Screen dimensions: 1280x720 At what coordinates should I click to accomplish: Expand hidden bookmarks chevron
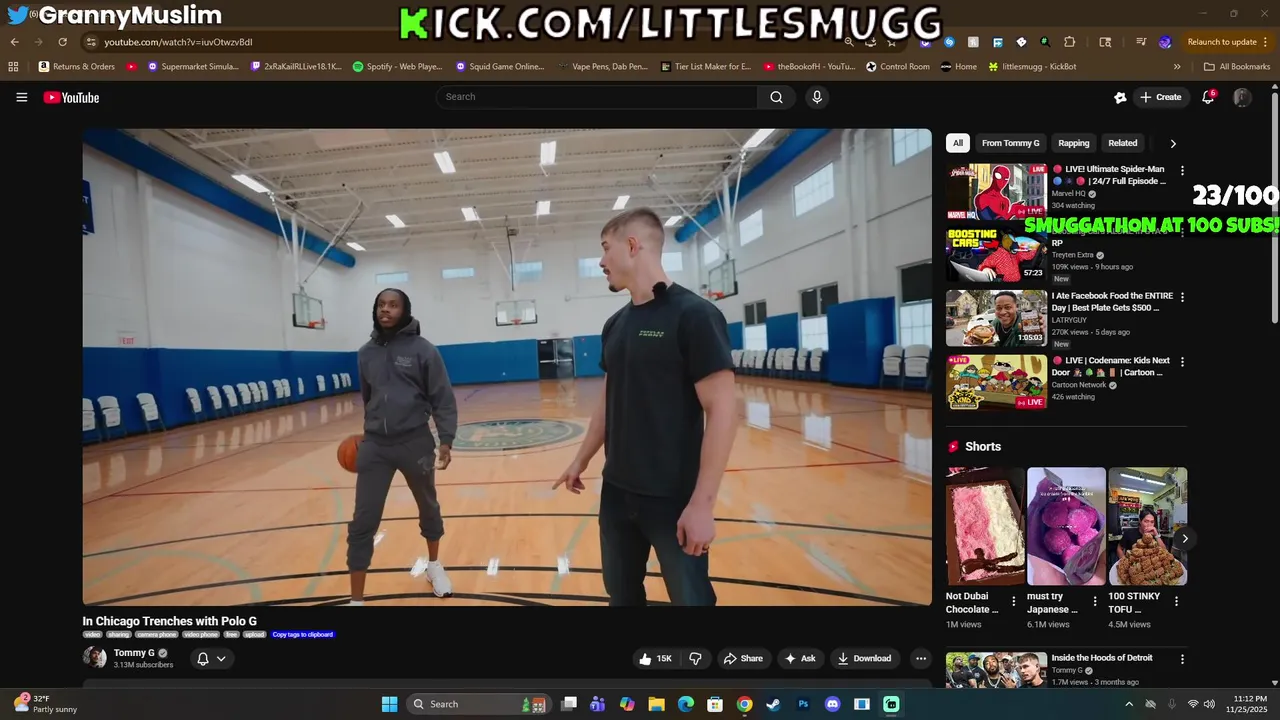click(x=1177, y=67)
